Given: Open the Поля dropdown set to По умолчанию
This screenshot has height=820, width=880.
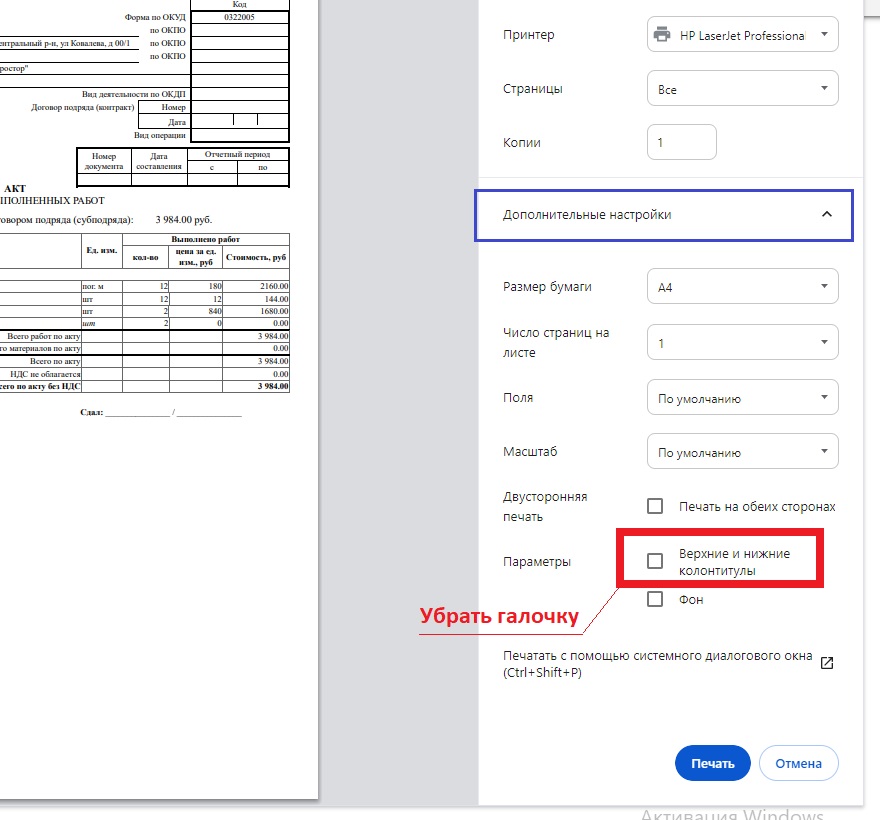Looking at the screenshot, I should point(742,398).
